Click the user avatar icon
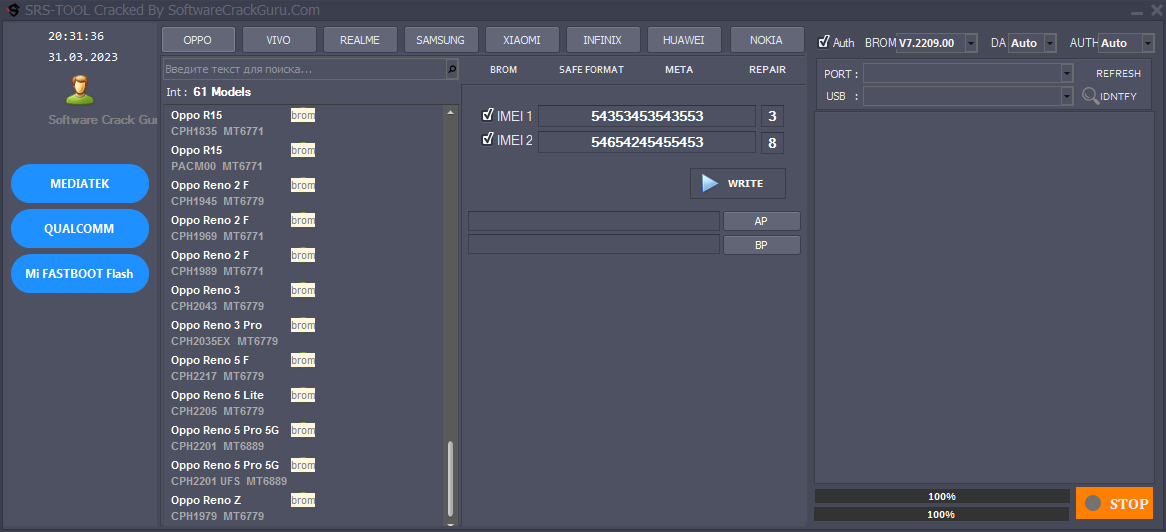 (80, 89)
